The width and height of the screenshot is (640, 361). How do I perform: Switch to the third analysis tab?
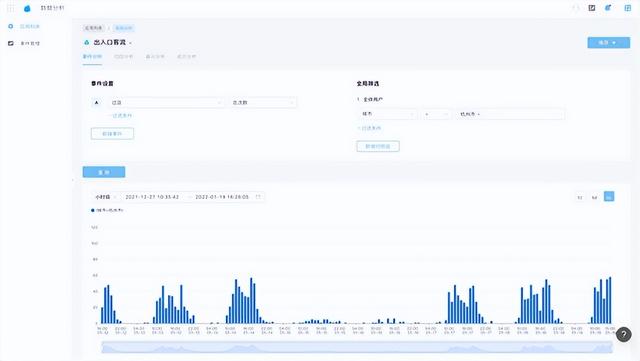click(x=155, y=56)
